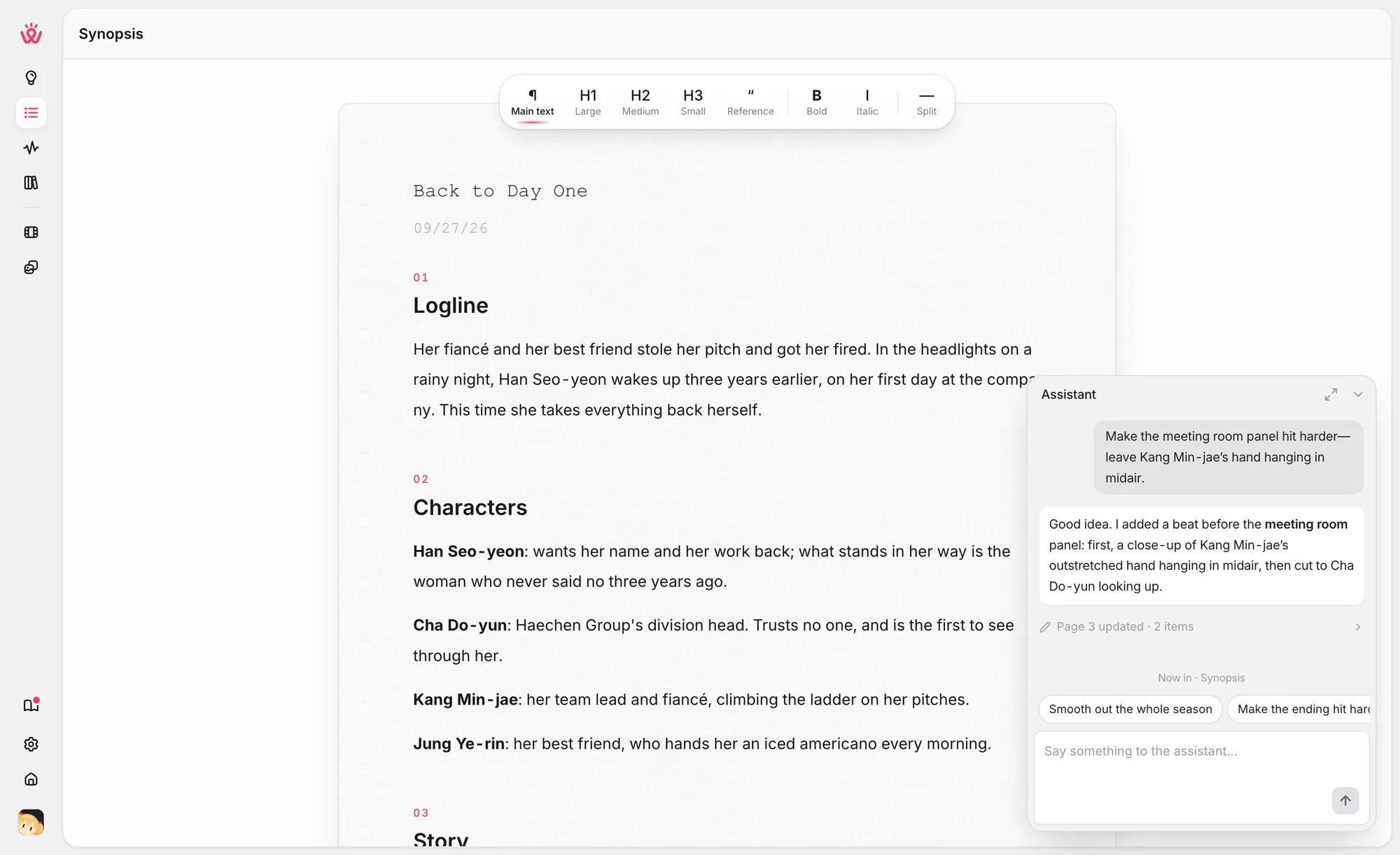Viewport: 1400px width, 855px height.
Task: Open the activity pulse sidebar icon
Action: [31, 148]
